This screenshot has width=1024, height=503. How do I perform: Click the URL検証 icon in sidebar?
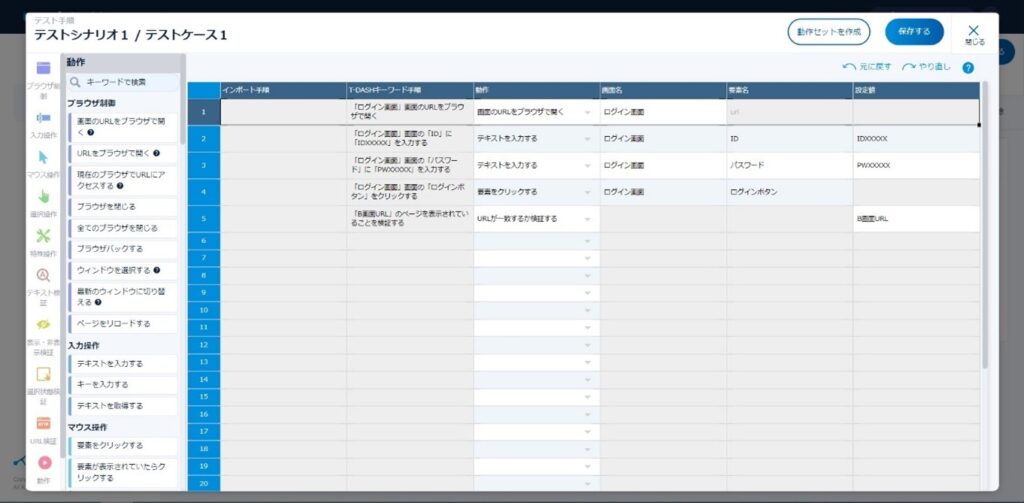click(x=43, y=423)
